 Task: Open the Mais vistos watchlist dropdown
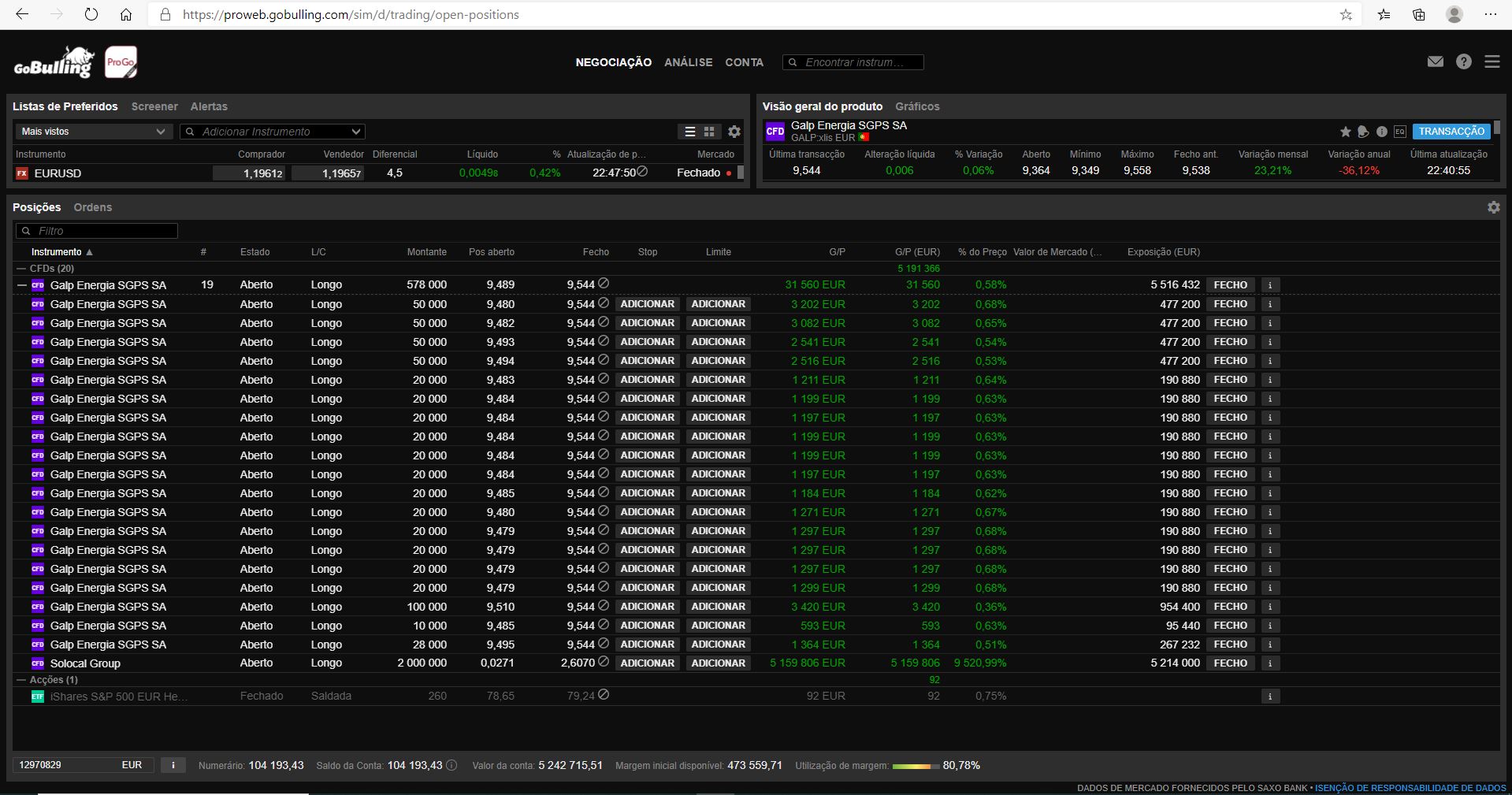[93, 132]
